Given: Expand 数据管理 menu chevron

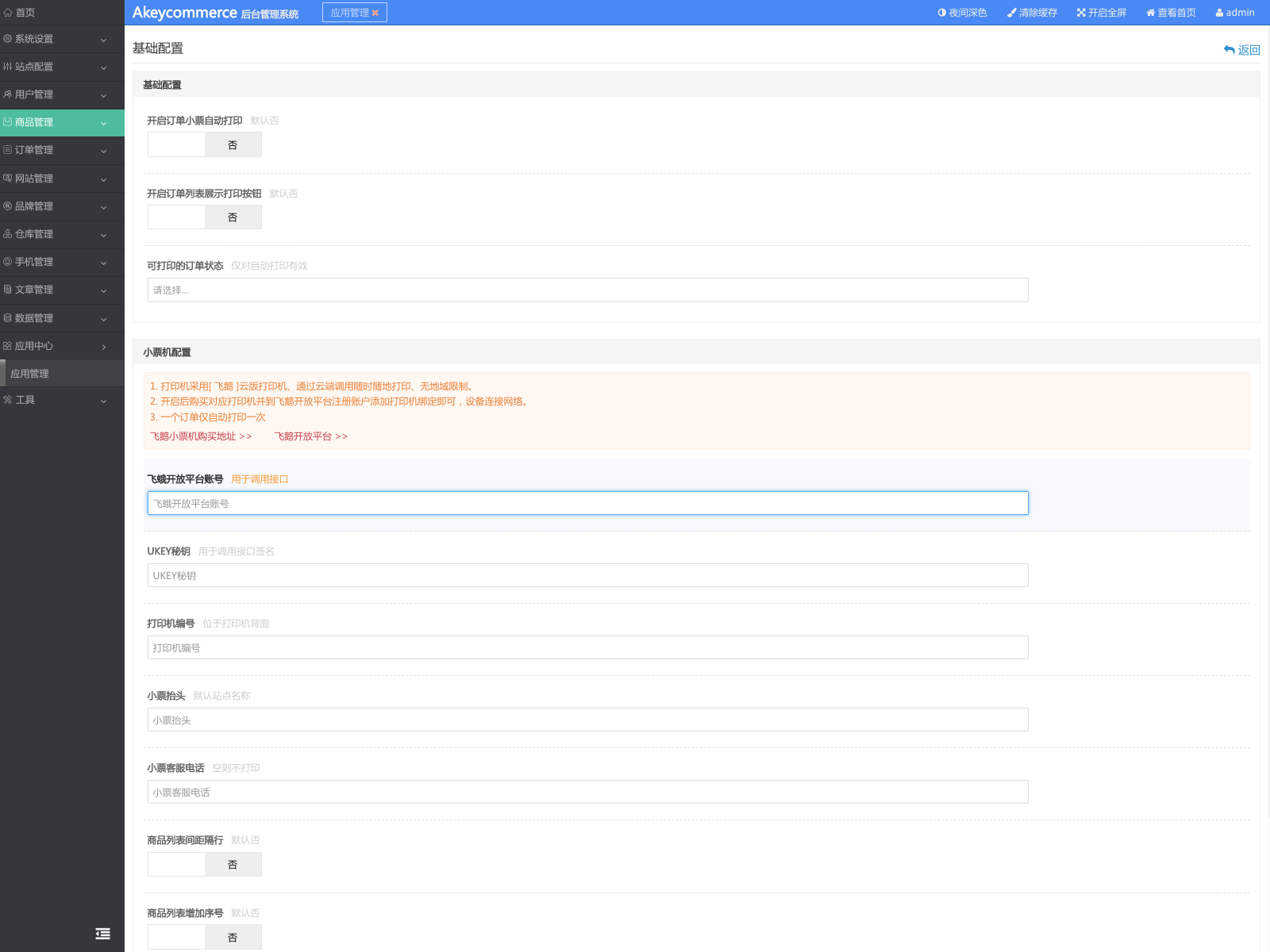Looking at the screenshot, I should click(x=103, y=319).
